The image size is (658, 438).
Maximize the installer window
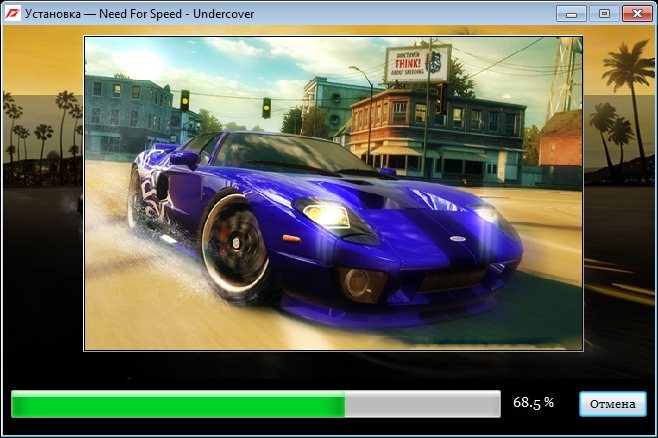[603, 13]
